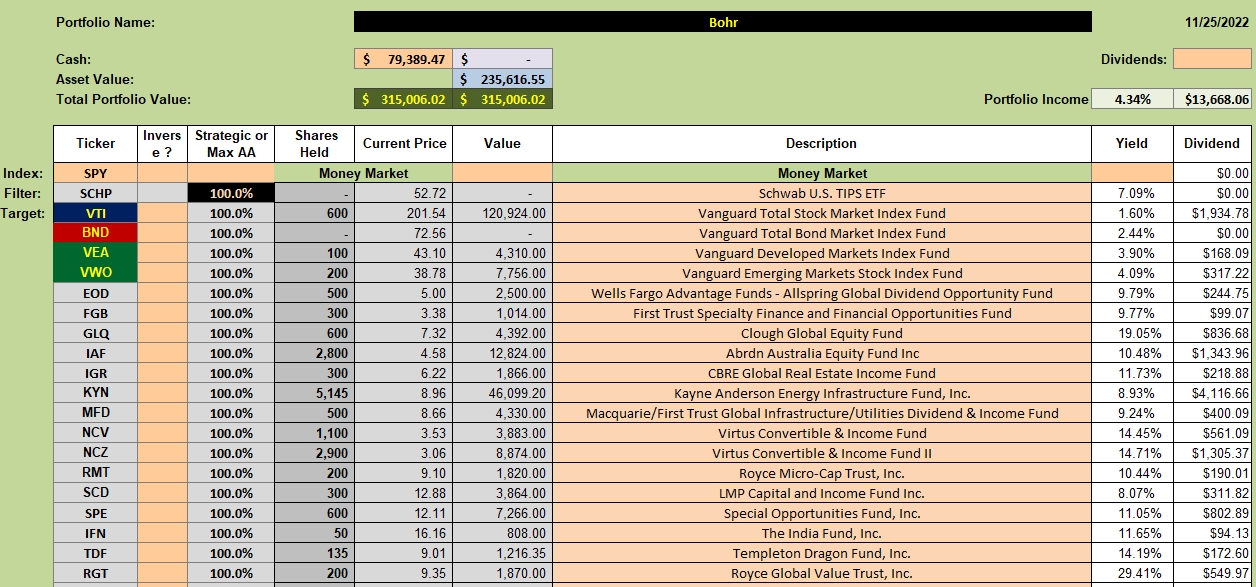This screenshot has height=587, width=1256.
Task: Click the KYN shares held 5,145 cell
Action: coord(314,393)
